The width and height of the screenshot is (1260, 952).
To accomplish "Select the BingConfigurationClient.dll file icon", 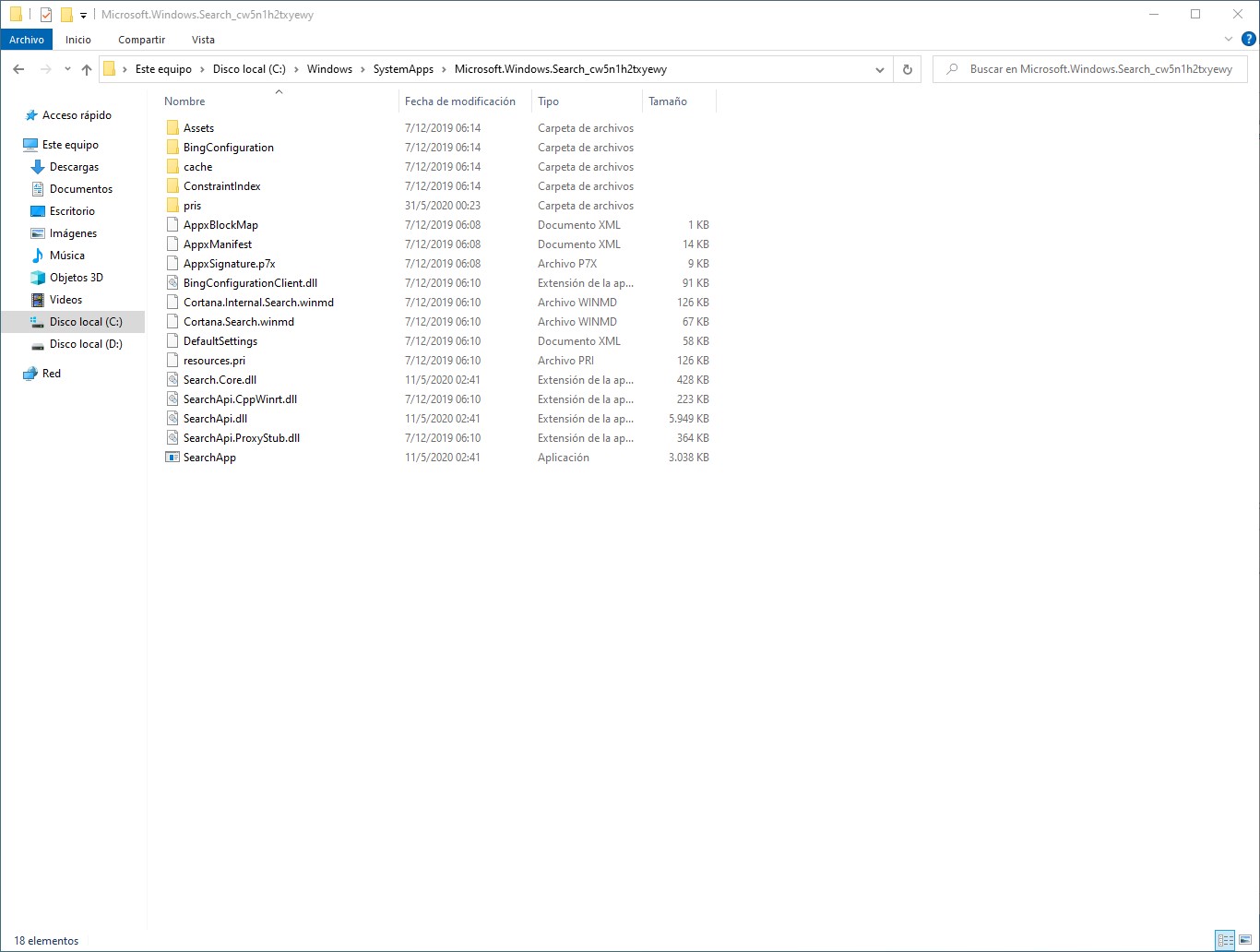I will point(172,283).
